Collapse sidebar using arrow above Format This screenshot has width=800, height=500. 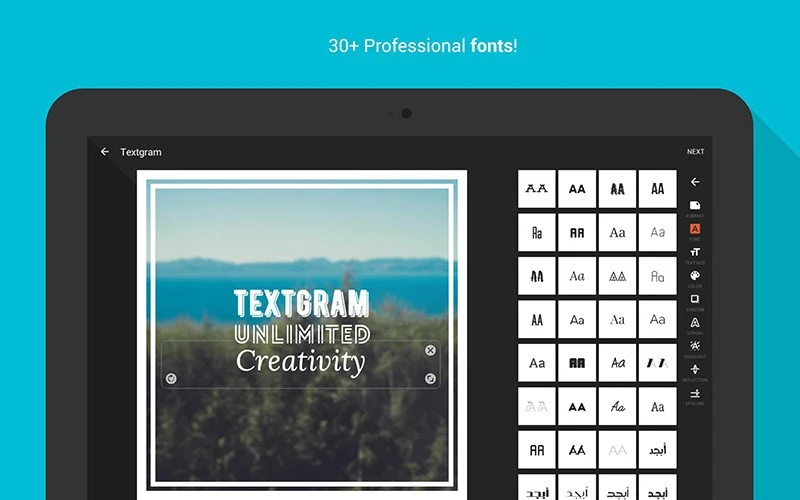tap(695, 182)
